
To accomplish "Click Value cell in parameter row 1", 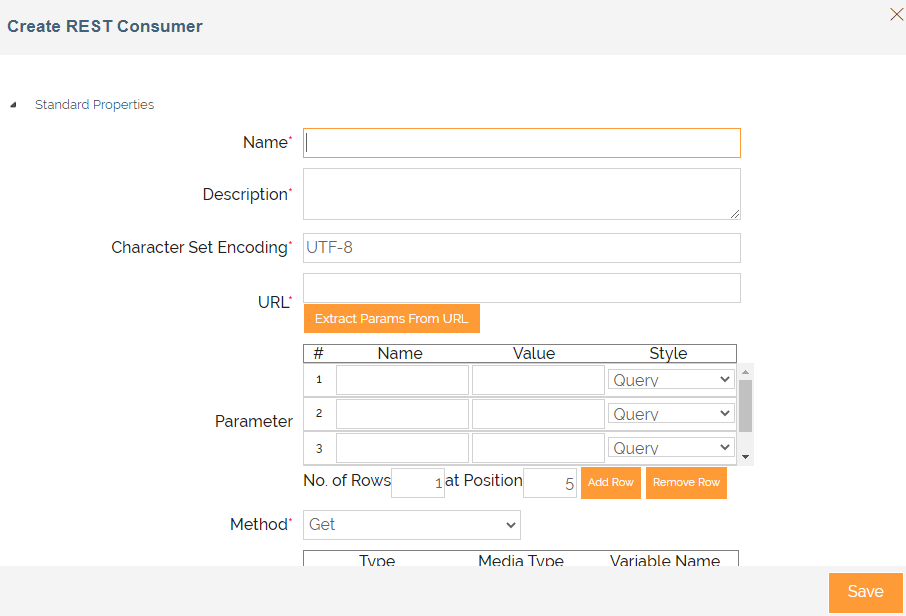I will point(538,380).
